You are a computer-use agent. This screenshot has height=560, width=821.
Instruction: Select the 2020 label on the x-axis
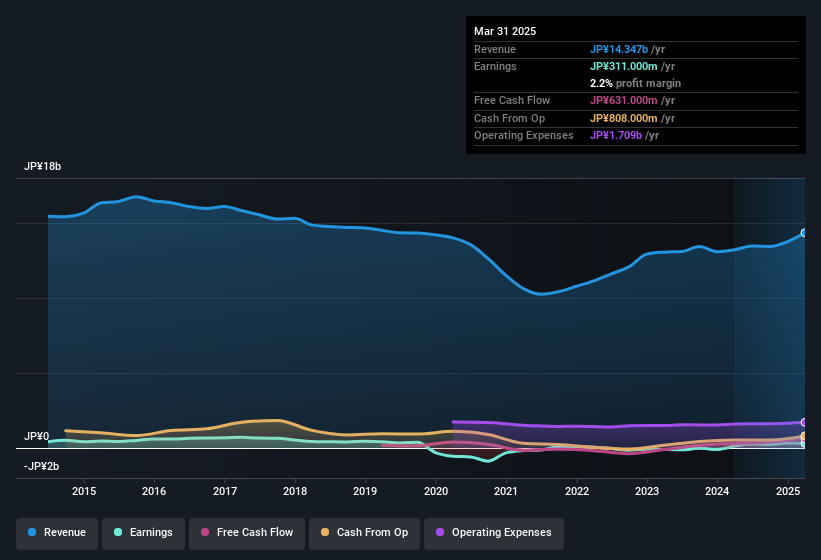click(x=436, y=491)
